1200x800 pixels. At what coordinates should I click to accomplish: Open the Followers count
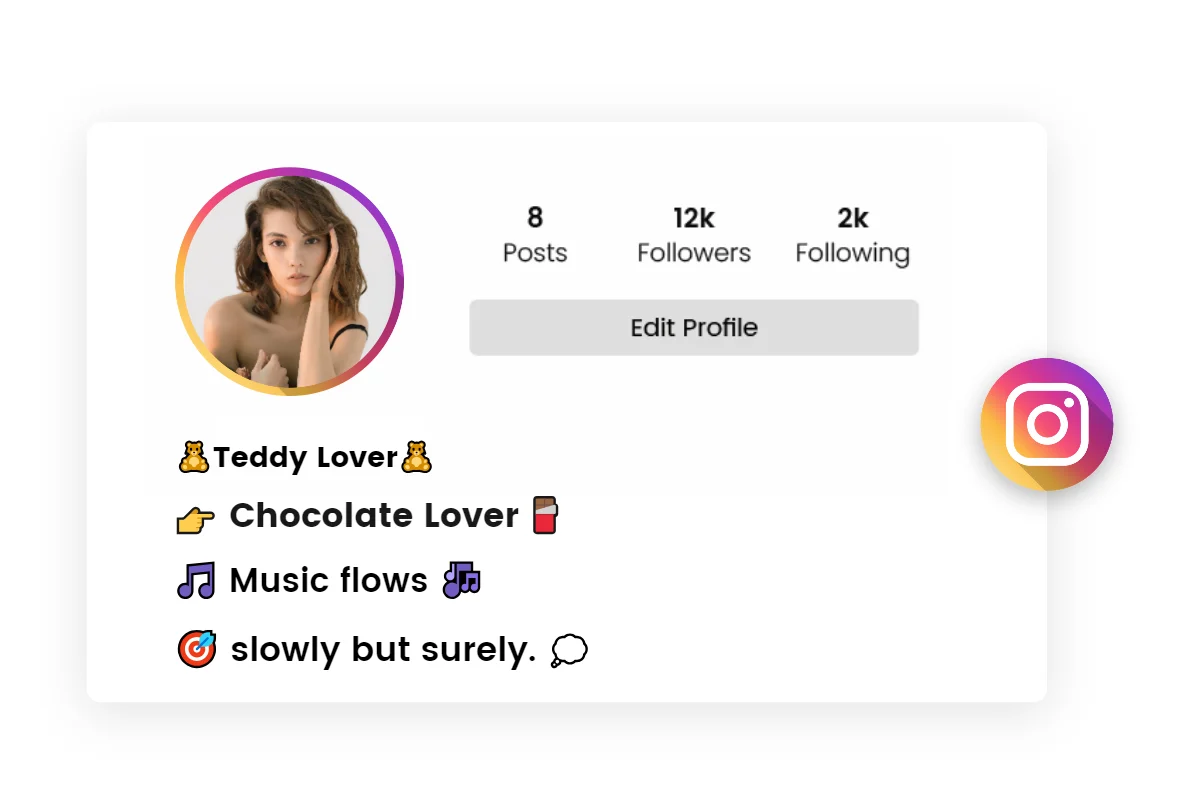(693, 234)
